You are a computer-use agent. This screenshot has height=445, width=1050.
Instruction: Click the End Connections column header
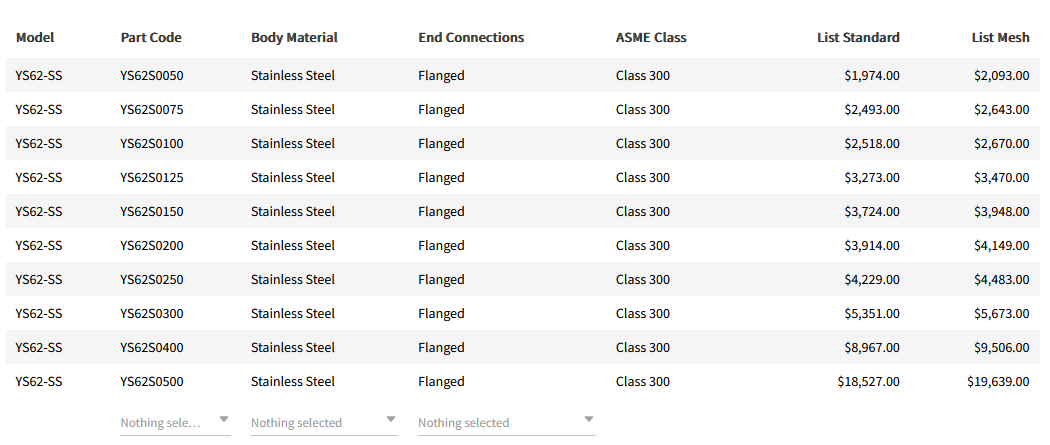point(471,38)
